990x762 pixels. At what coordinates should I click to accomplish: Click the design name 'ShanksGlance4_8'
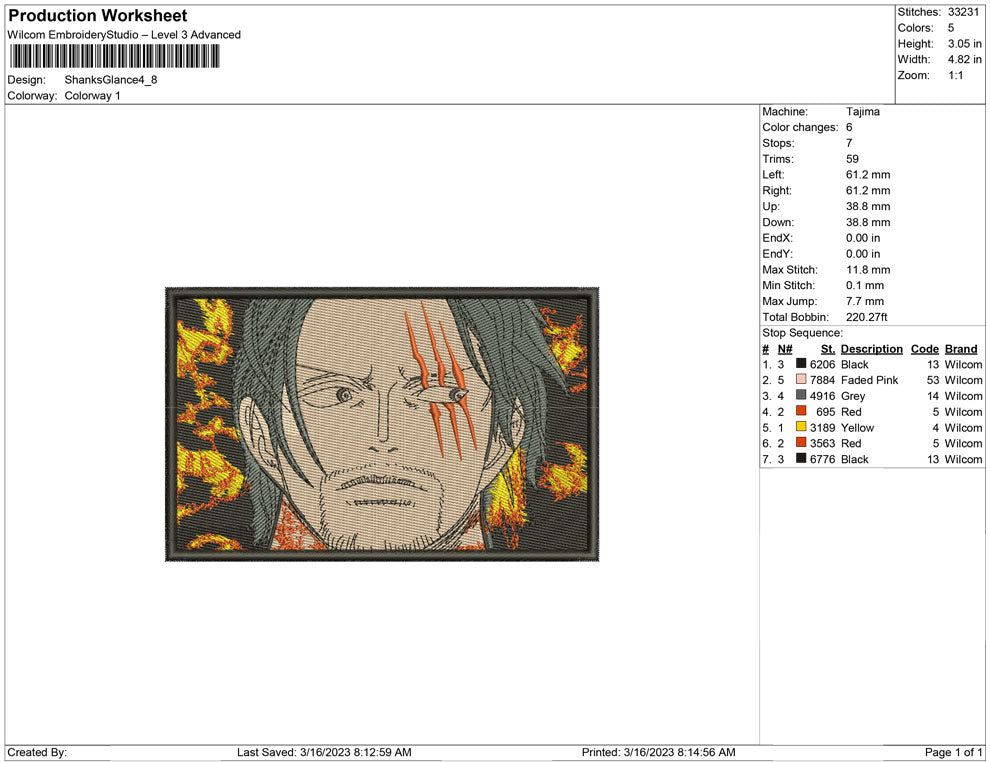[110, 80]
